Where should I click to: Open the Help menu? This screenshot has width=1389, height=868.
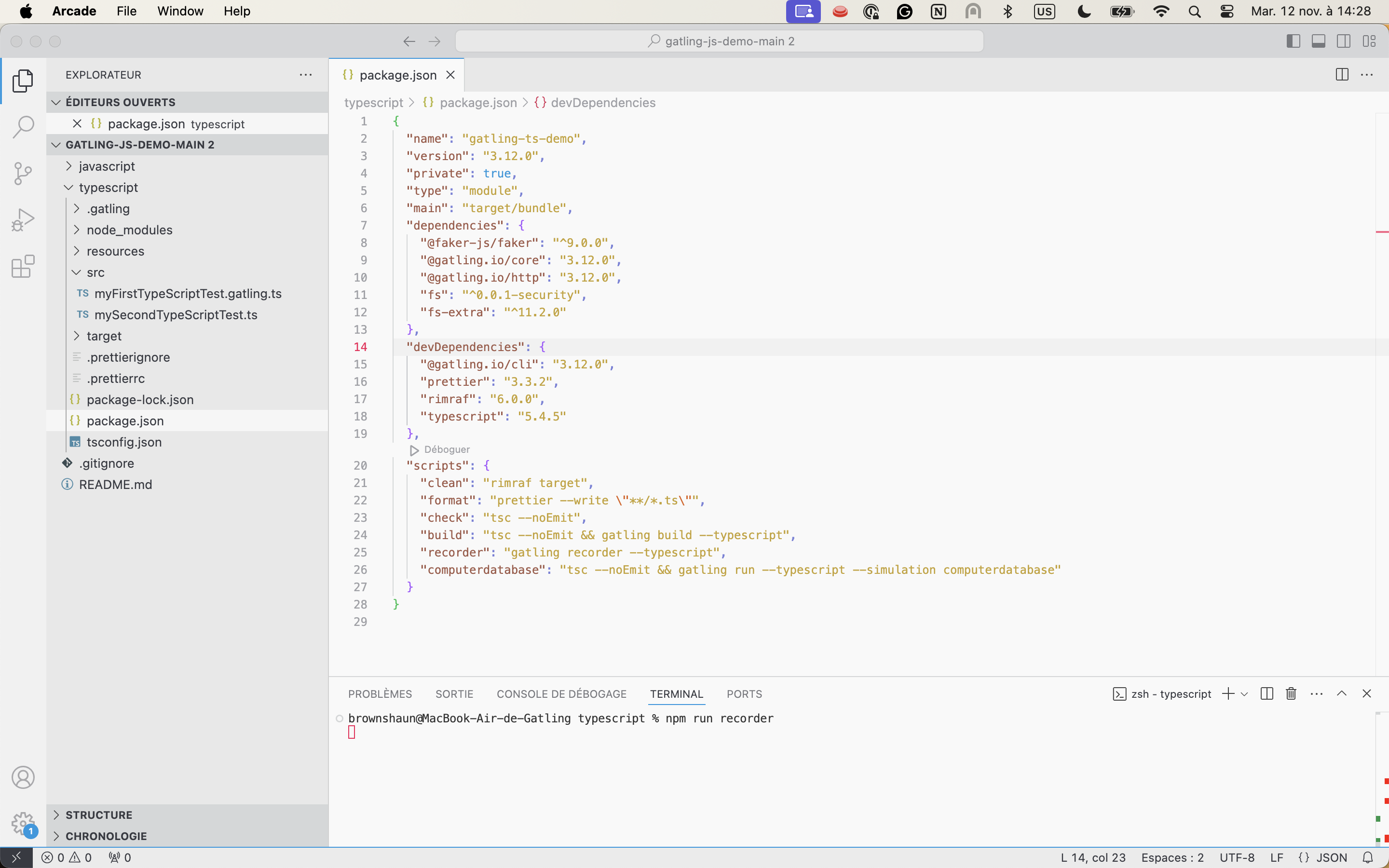pos(237,12)
